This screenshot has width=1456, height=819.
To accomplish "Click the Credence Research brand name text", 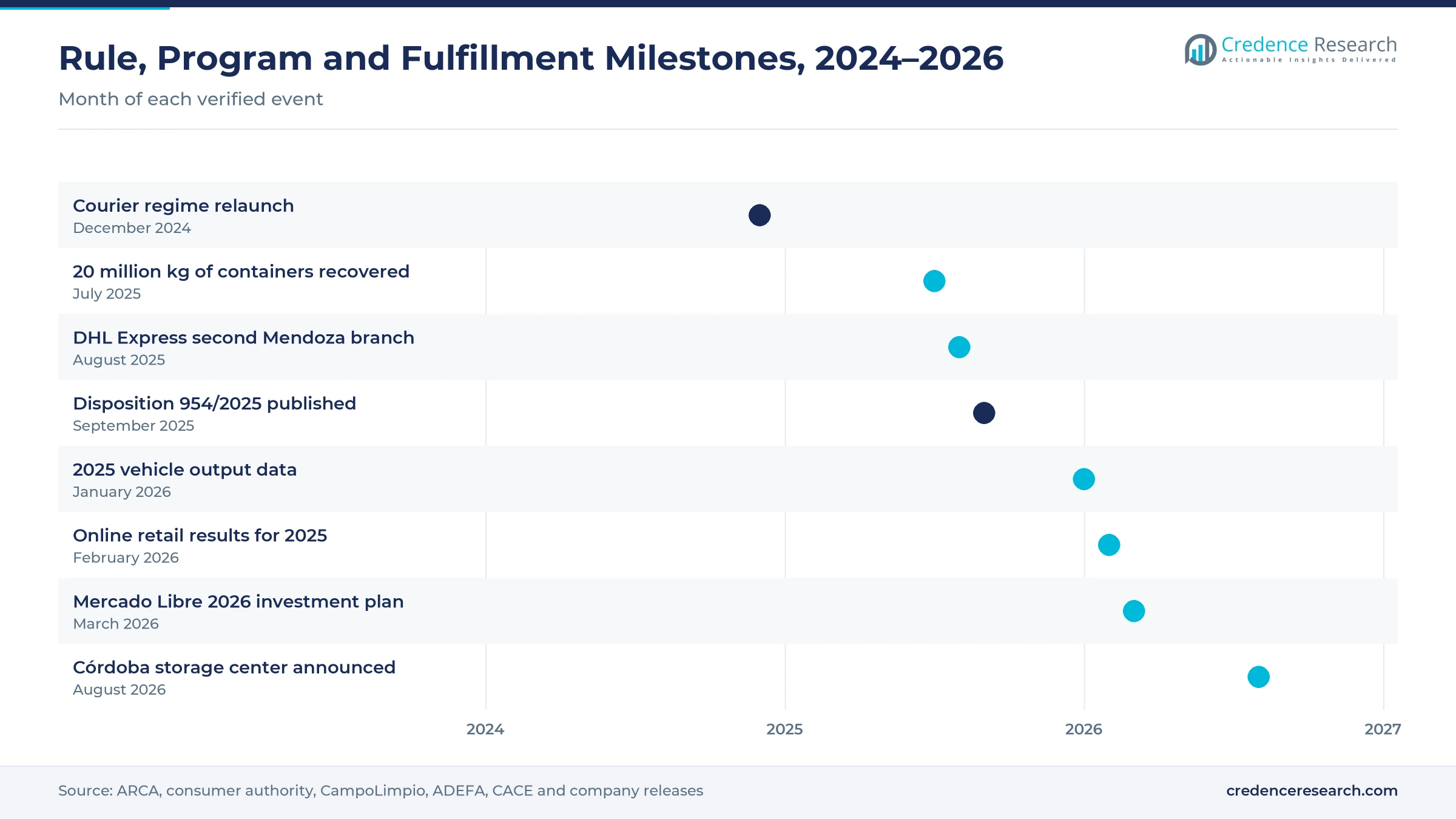I will click(1309, 45).
